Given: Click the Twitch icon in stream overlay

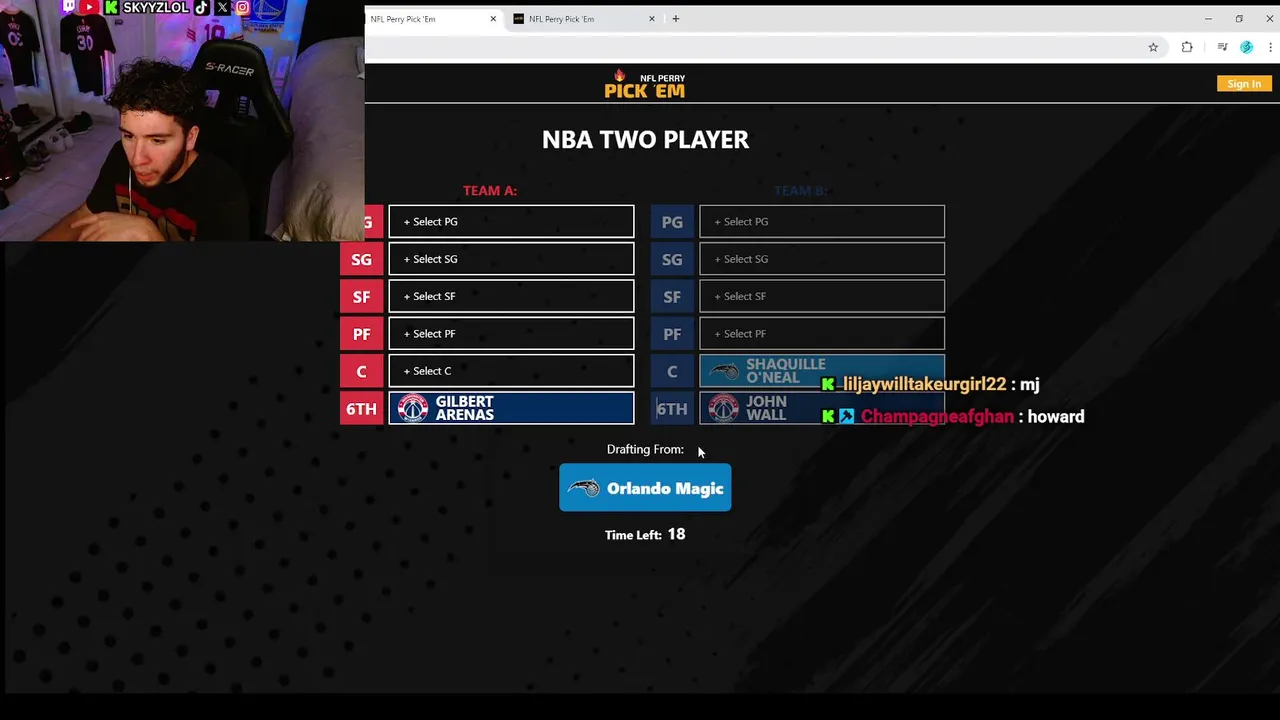Looking at the screenshot, I should 69,7.
